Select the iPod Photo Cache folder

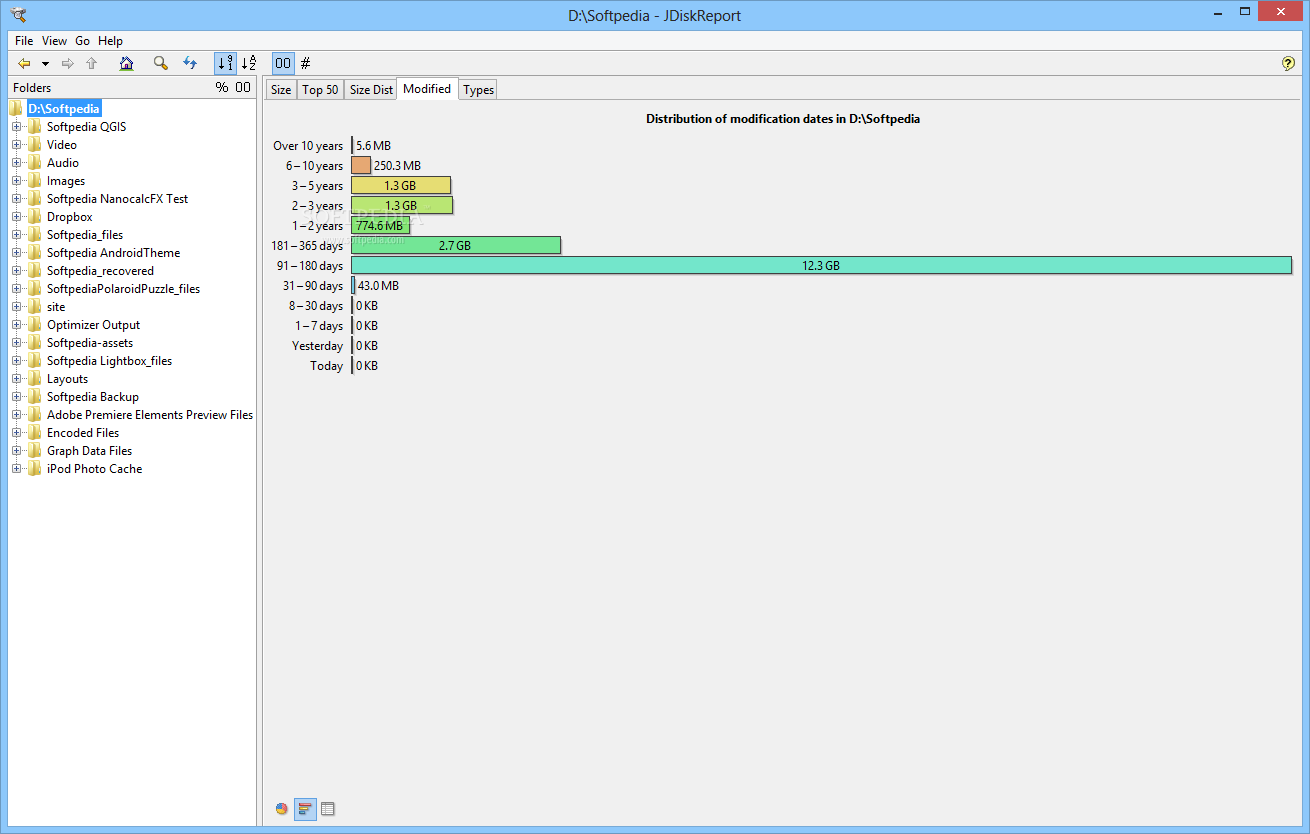pyautogui.click(x=94, y=469)
